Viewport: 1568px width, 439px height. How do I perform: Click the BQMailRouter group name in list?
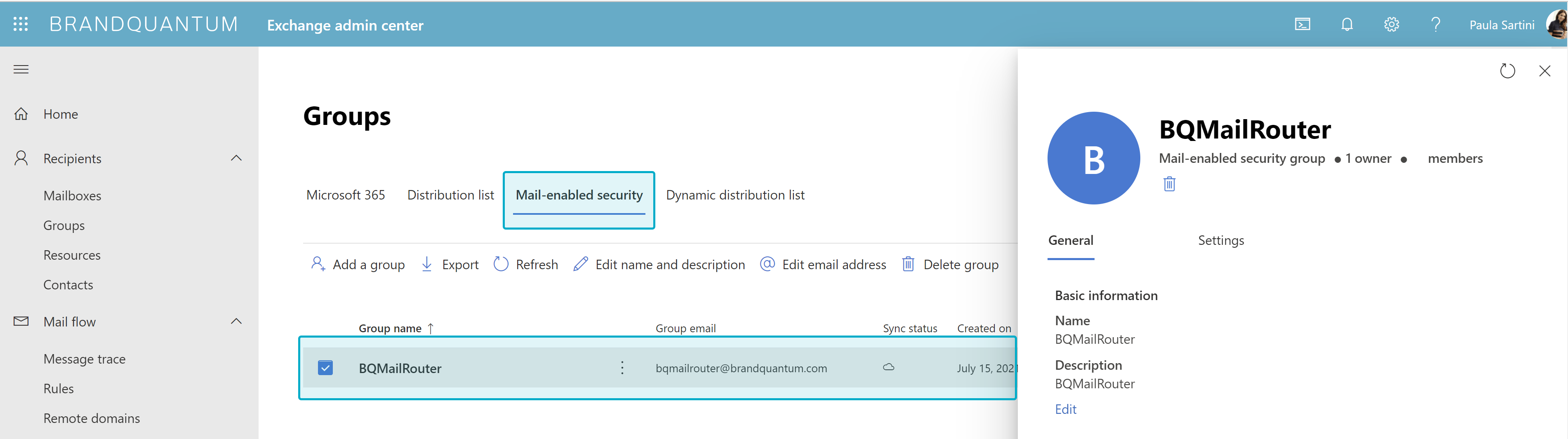click(400, 369)
